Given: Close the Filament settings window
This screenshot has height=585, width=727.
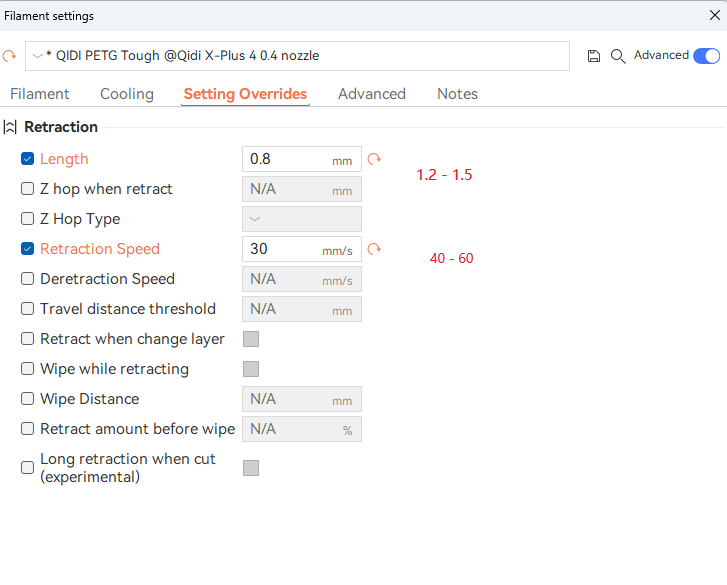Looking at the screenshot, I should pos(714,15).
